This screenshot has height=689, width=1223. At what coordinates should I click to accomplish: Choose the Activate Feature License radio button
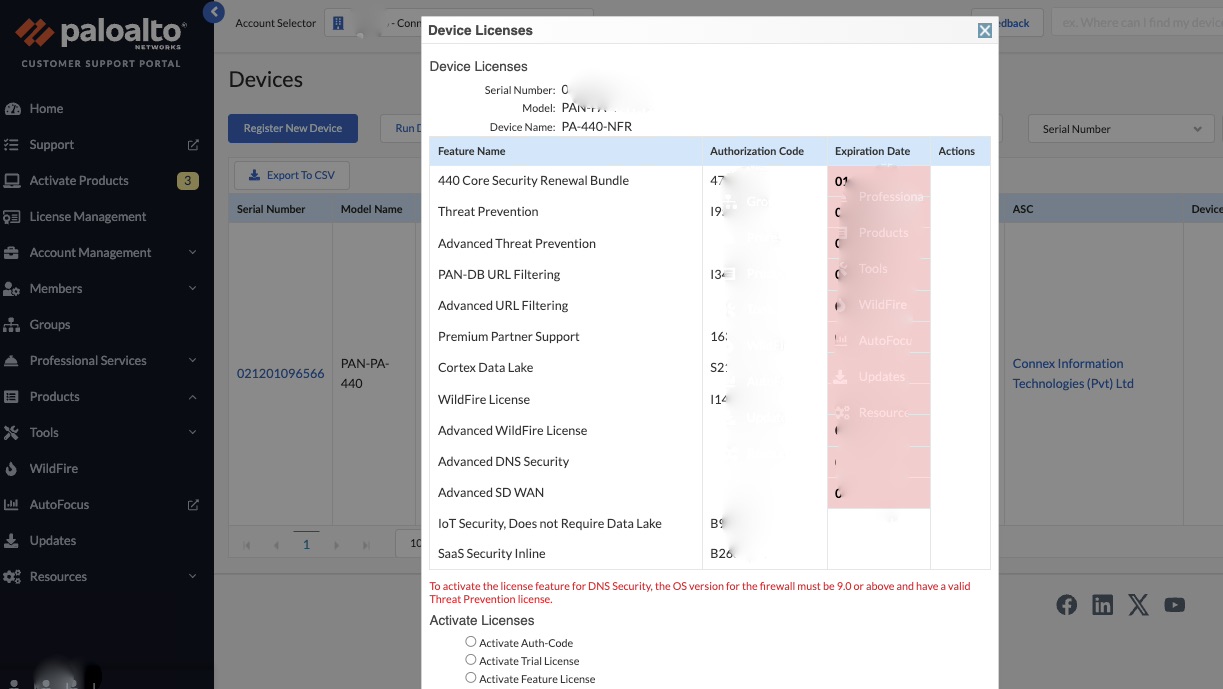471,678
